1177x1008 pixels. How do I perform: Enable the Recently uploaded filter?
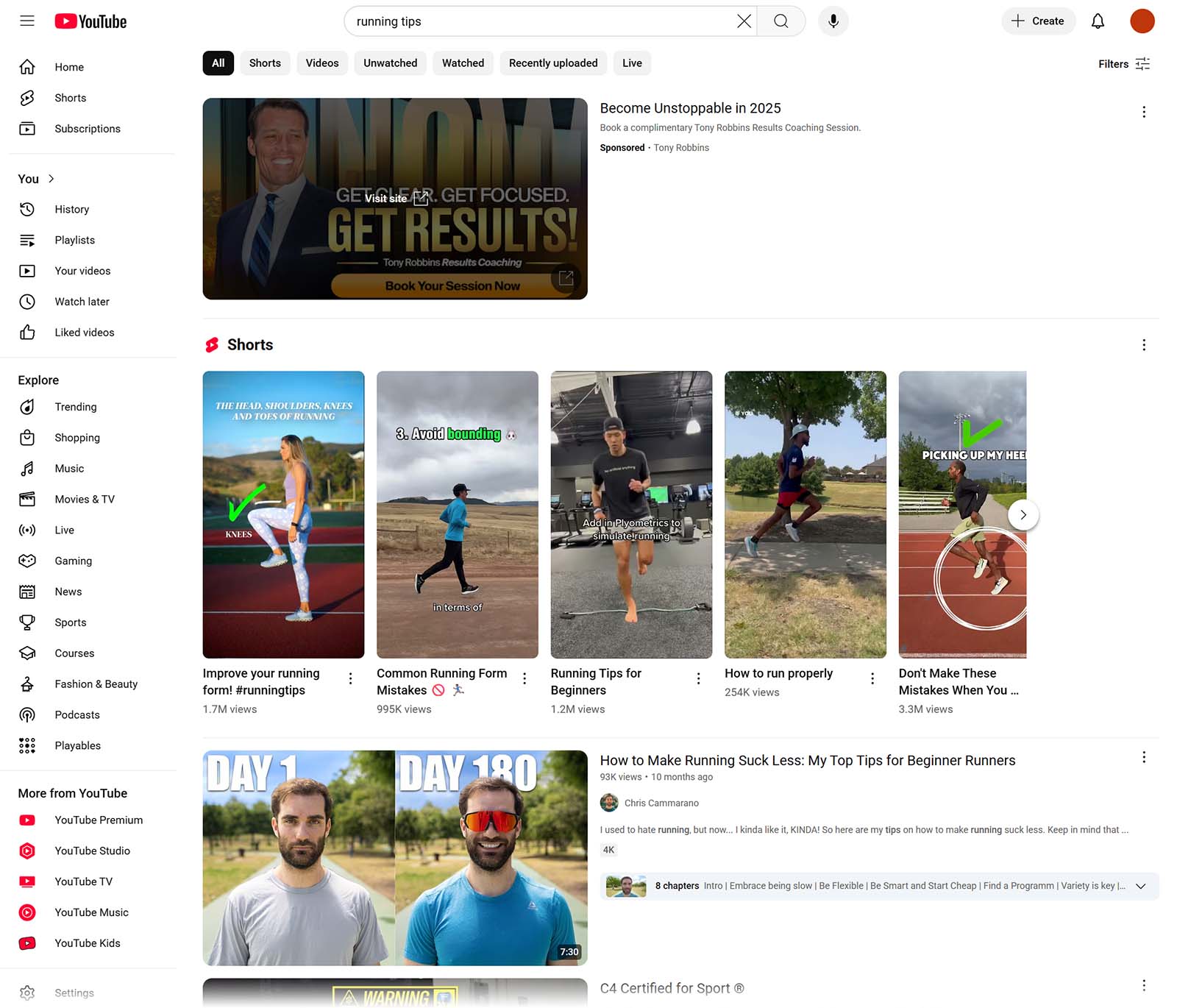pos(552,63)
